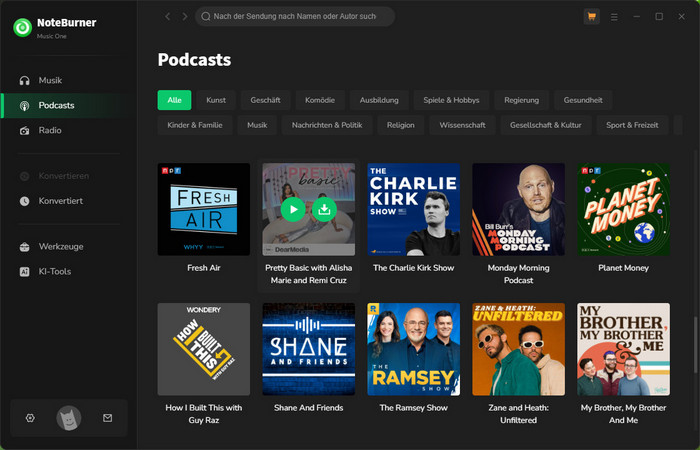Image resolution: width=700 pixels, height=450 pixels.
Task: Play the Pretty Basic podcast
Action: coord(293,209)
